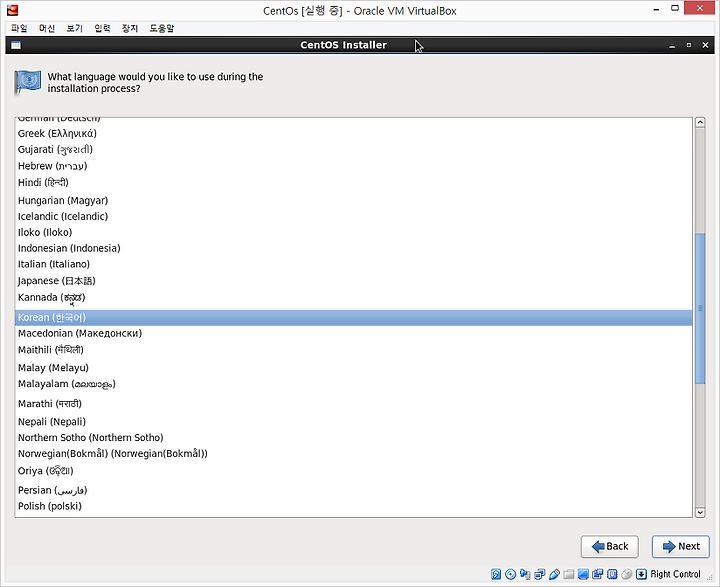
Task: Click the network adapters status icon
Action: tap(540, 574)
